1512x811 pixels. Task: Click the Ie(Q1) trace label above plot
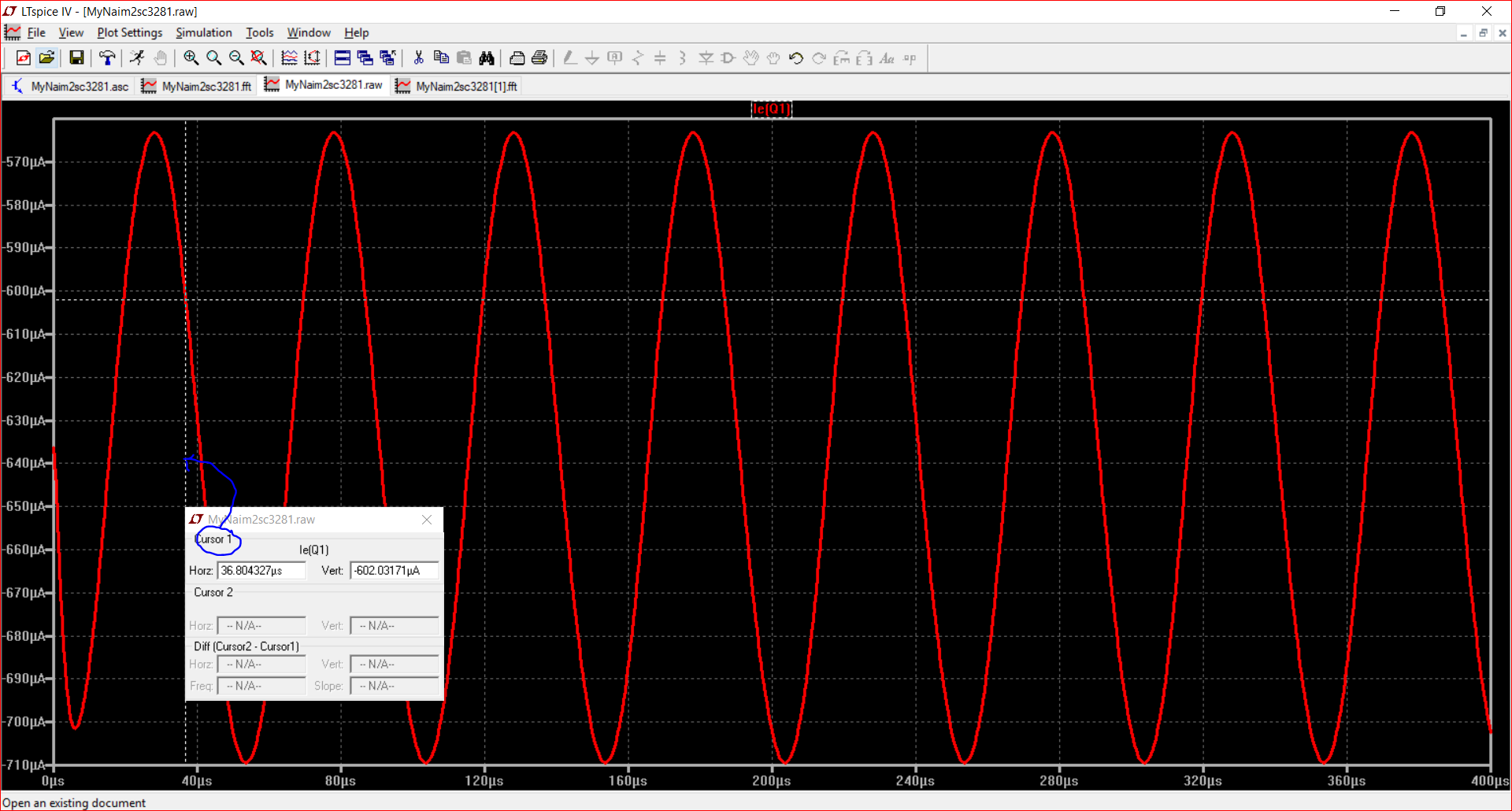771,109
